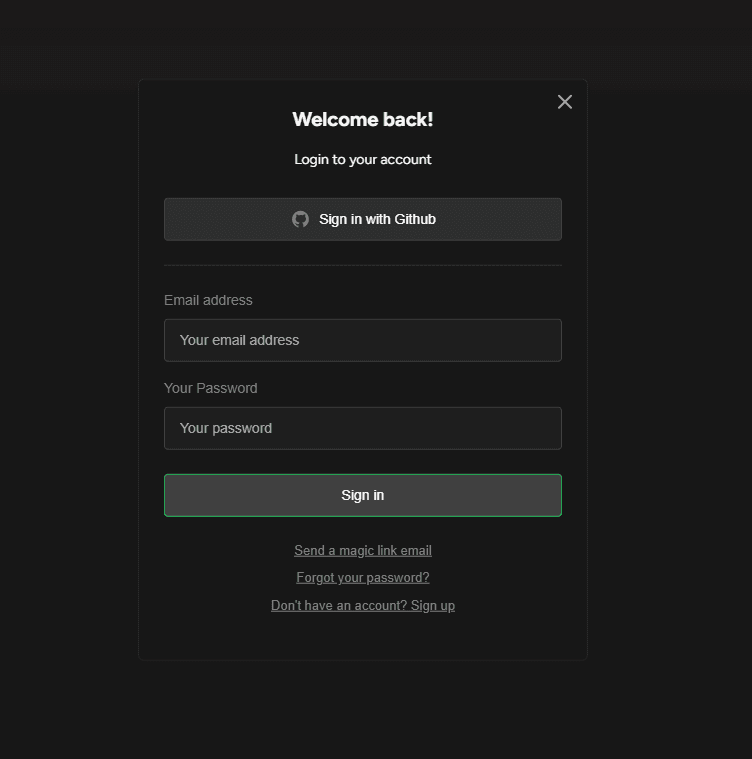Click the Your Password field label
This screenshot has width=752, height=759.
click(x=211, y=388)
